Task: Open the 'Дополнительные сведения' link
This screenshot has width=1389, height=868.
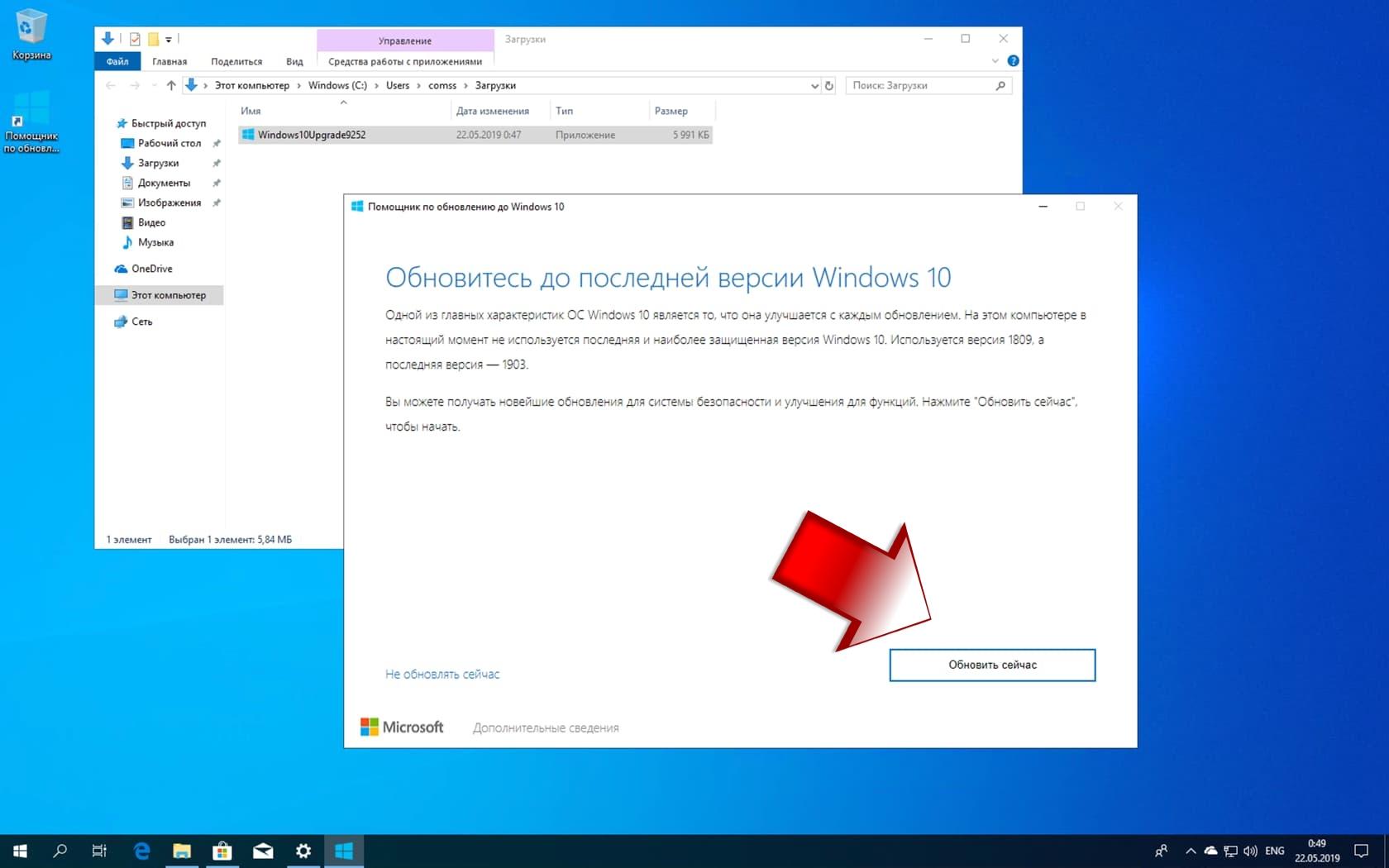Action: point(546,728)
